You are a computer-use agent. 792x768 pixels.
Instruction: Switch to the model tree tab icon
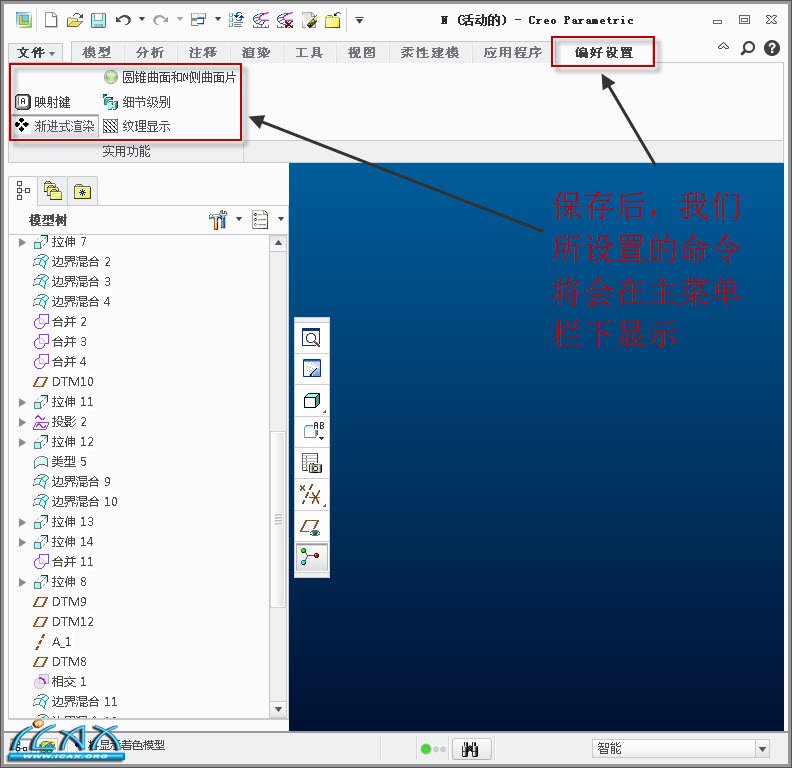23,191
